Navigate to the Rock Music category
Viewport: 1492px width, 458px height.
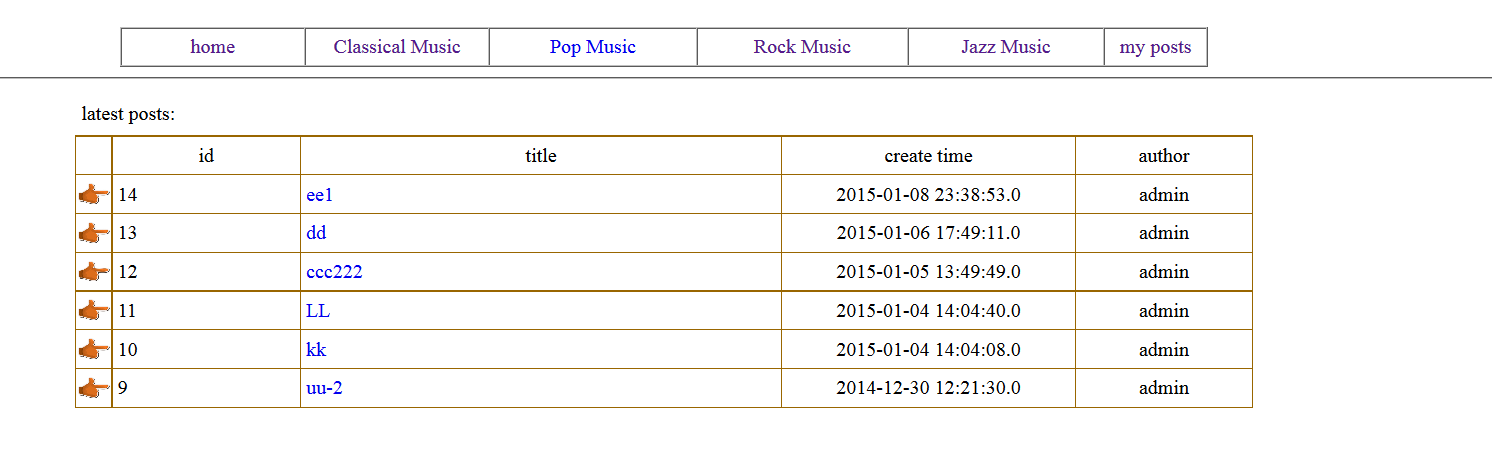coord(802,47)
